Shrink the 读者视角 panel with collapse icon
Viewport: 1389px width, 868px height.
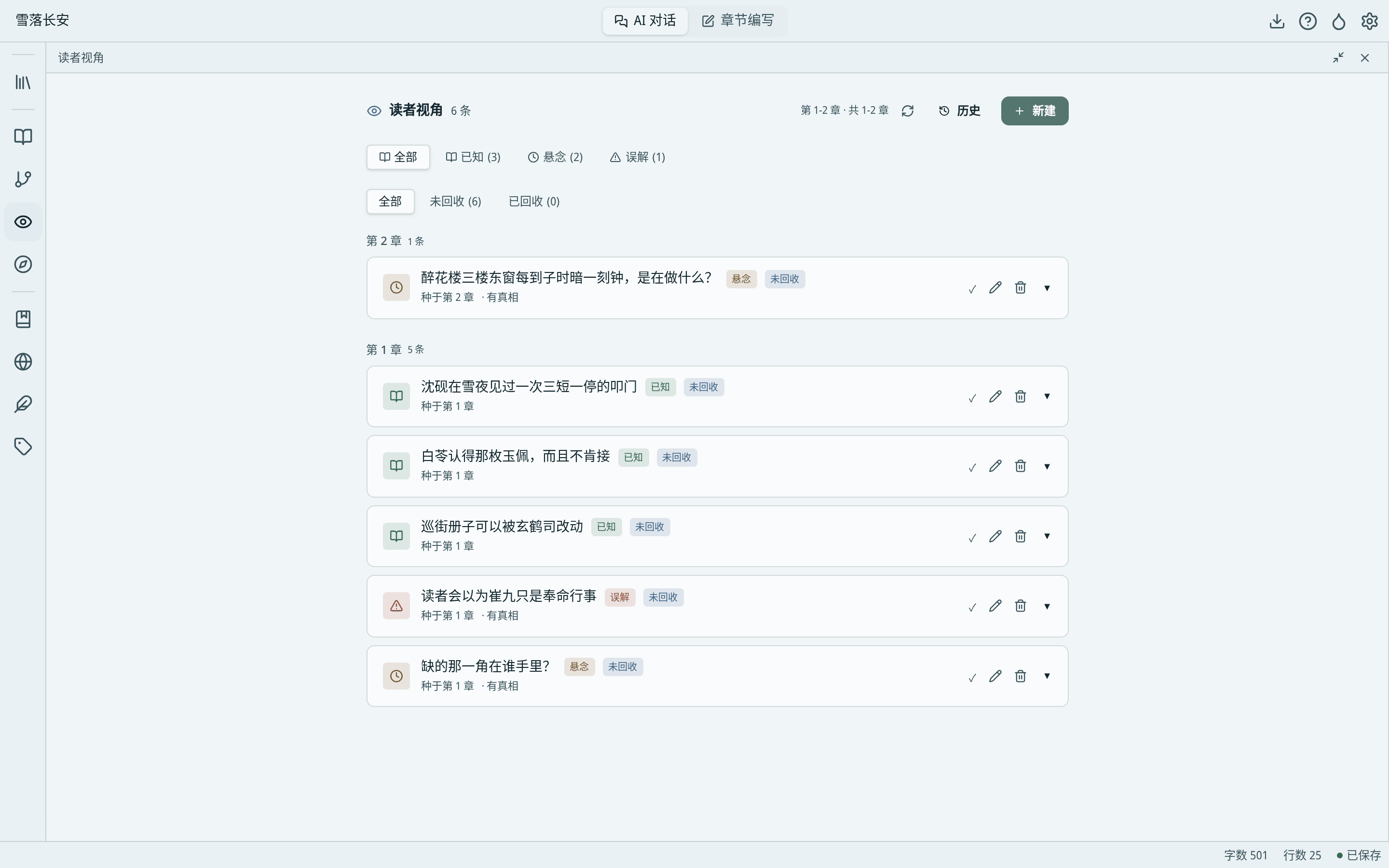[x=1338, y=57]
